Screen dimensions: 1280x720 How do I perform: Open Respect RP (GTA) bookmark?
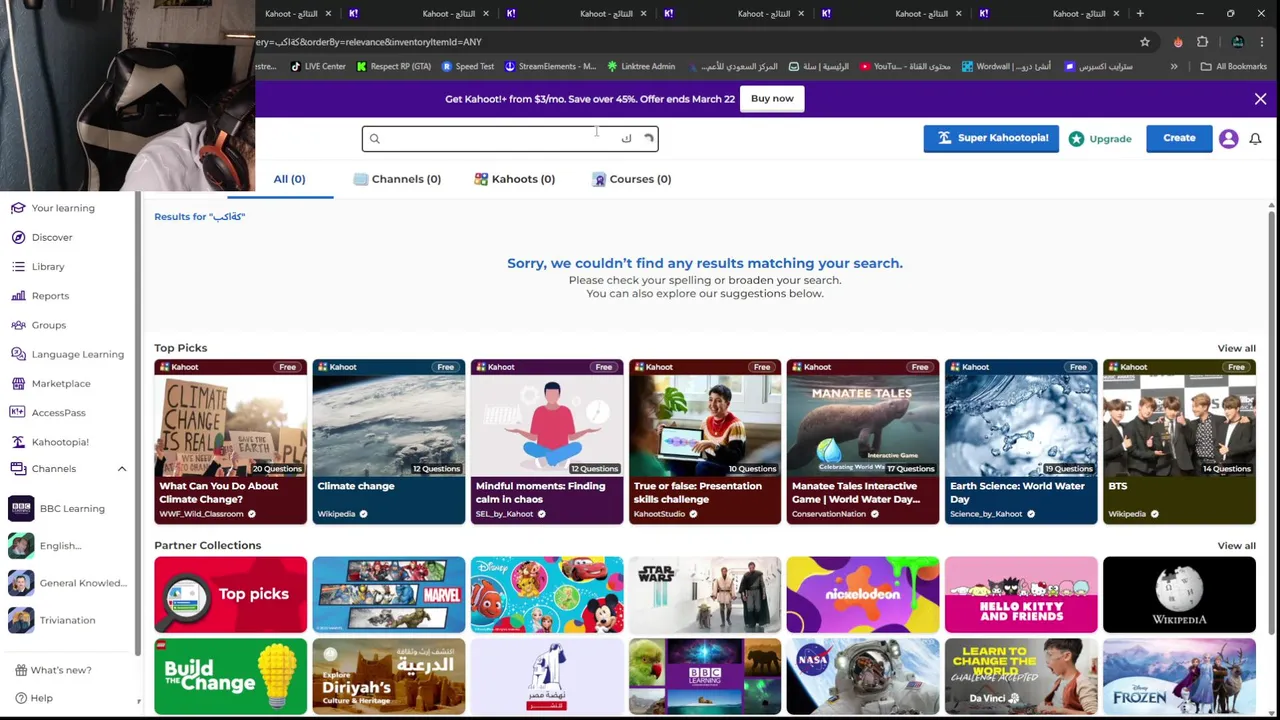click(x=394, y=67)
